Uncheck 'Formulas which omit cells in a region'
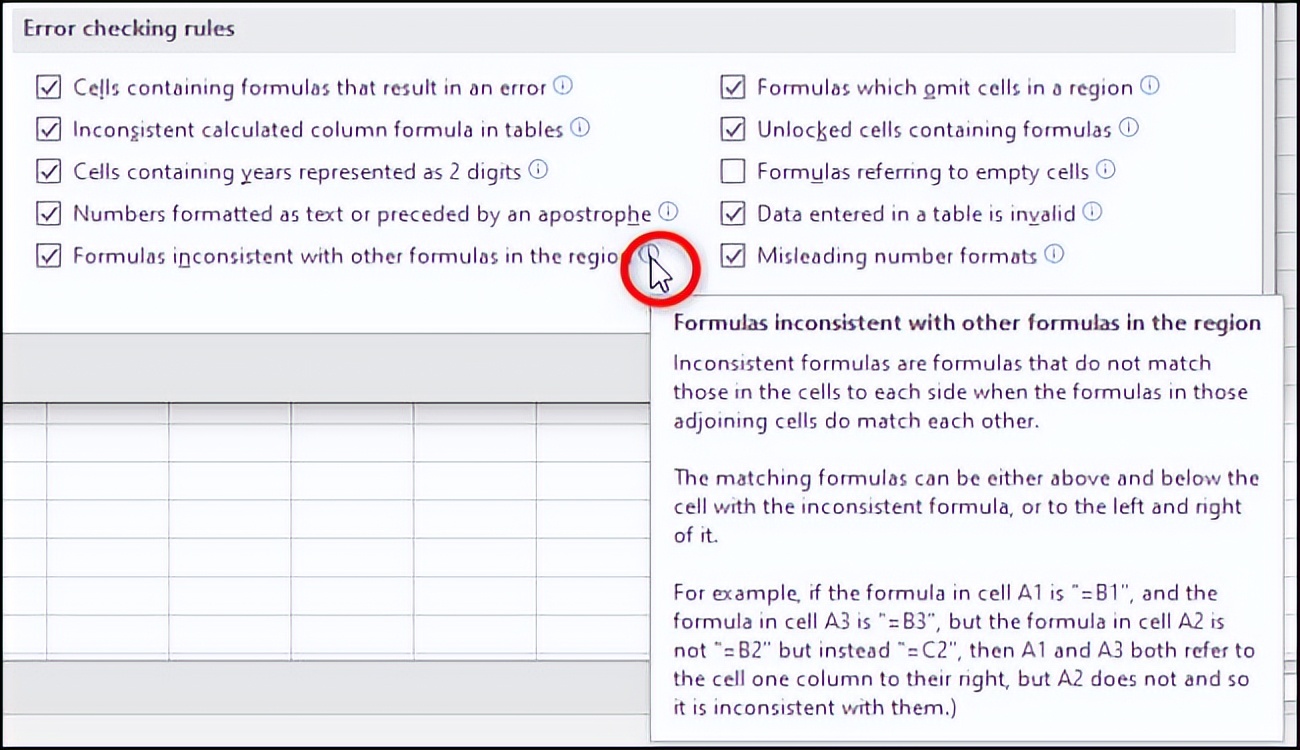This screenshot has height=750, width=1300. (732, 87)
